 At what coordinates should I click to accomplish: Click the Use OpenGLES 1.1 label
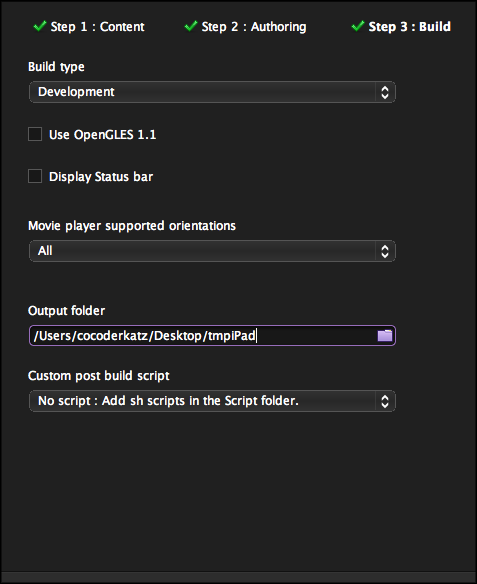click(x=102, y=134)
